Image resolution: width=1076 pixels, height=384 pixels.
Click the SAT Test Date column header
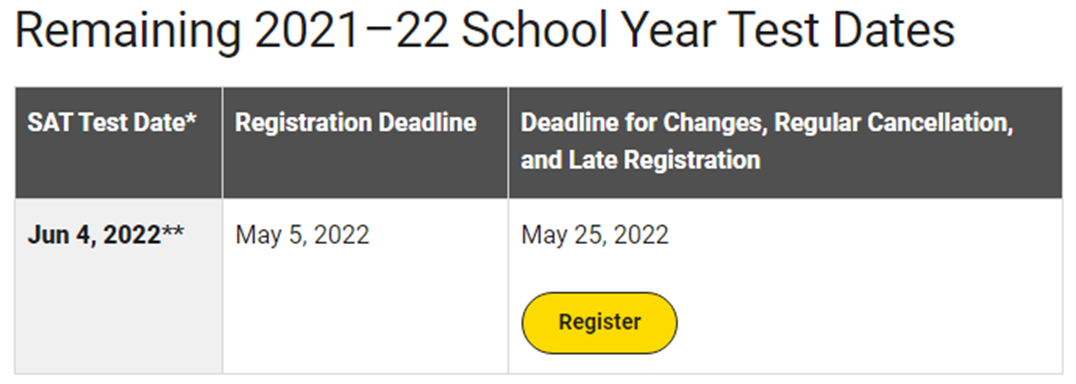tap(113, 123)
